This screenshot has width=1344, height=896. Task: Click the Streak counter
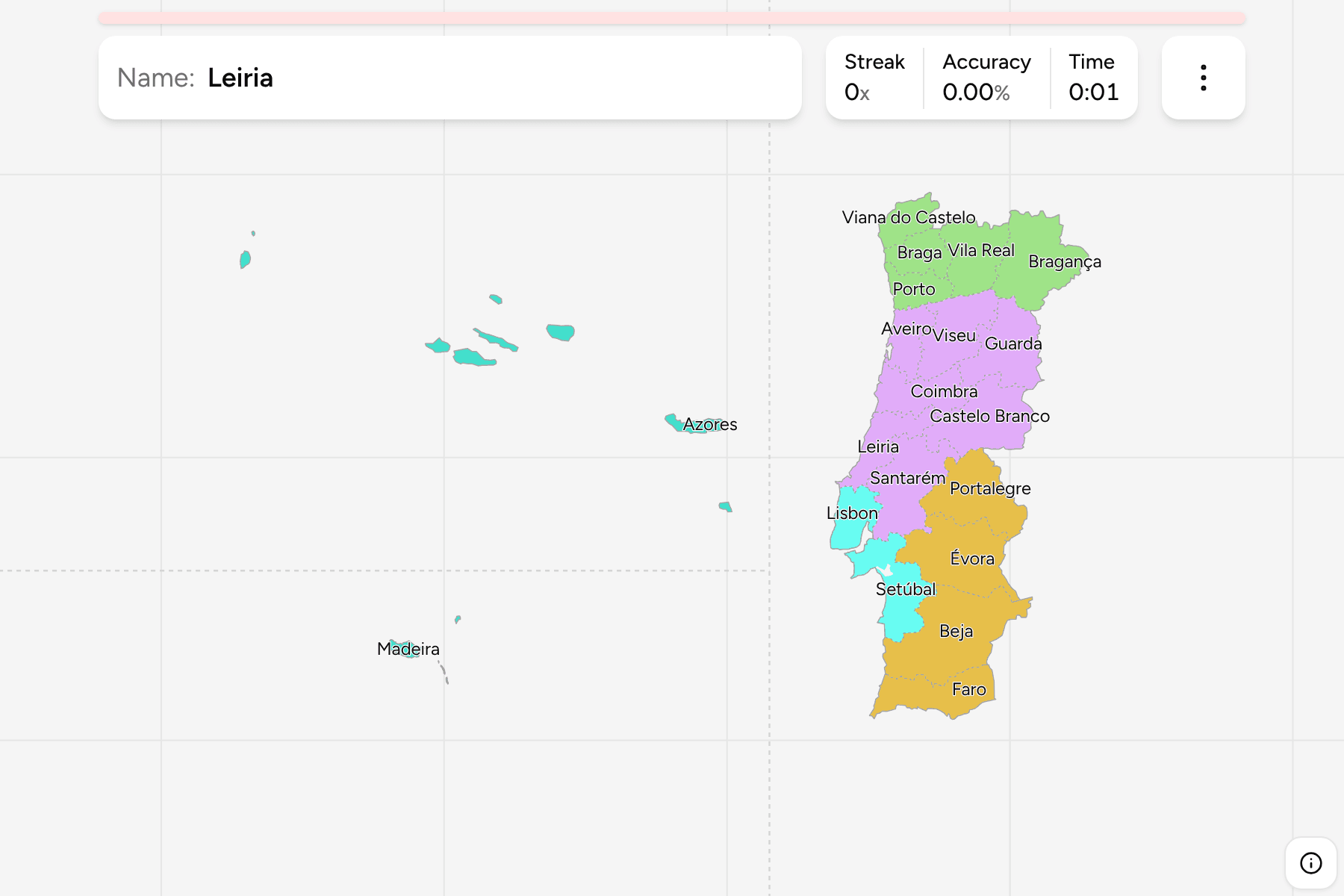click(x=874, y=78)
